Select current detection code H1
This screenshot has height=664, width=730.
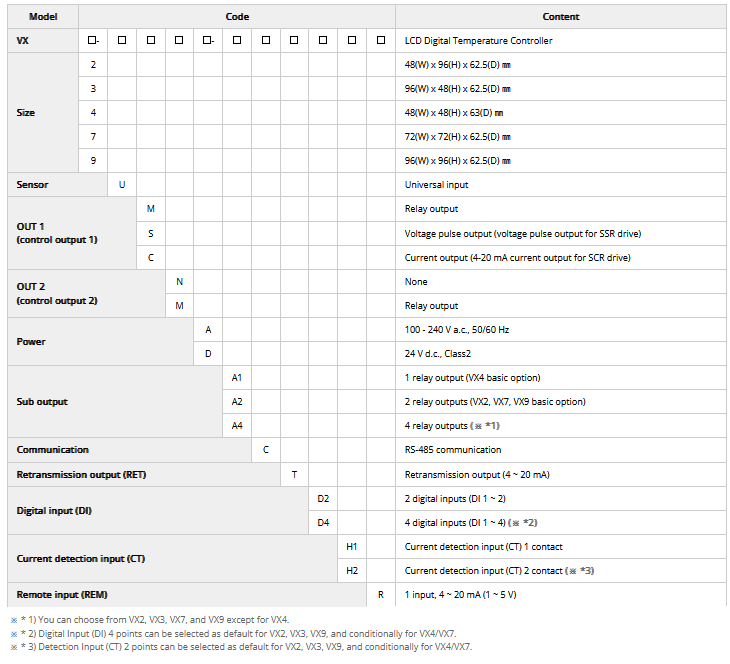(x=352, y=547)
